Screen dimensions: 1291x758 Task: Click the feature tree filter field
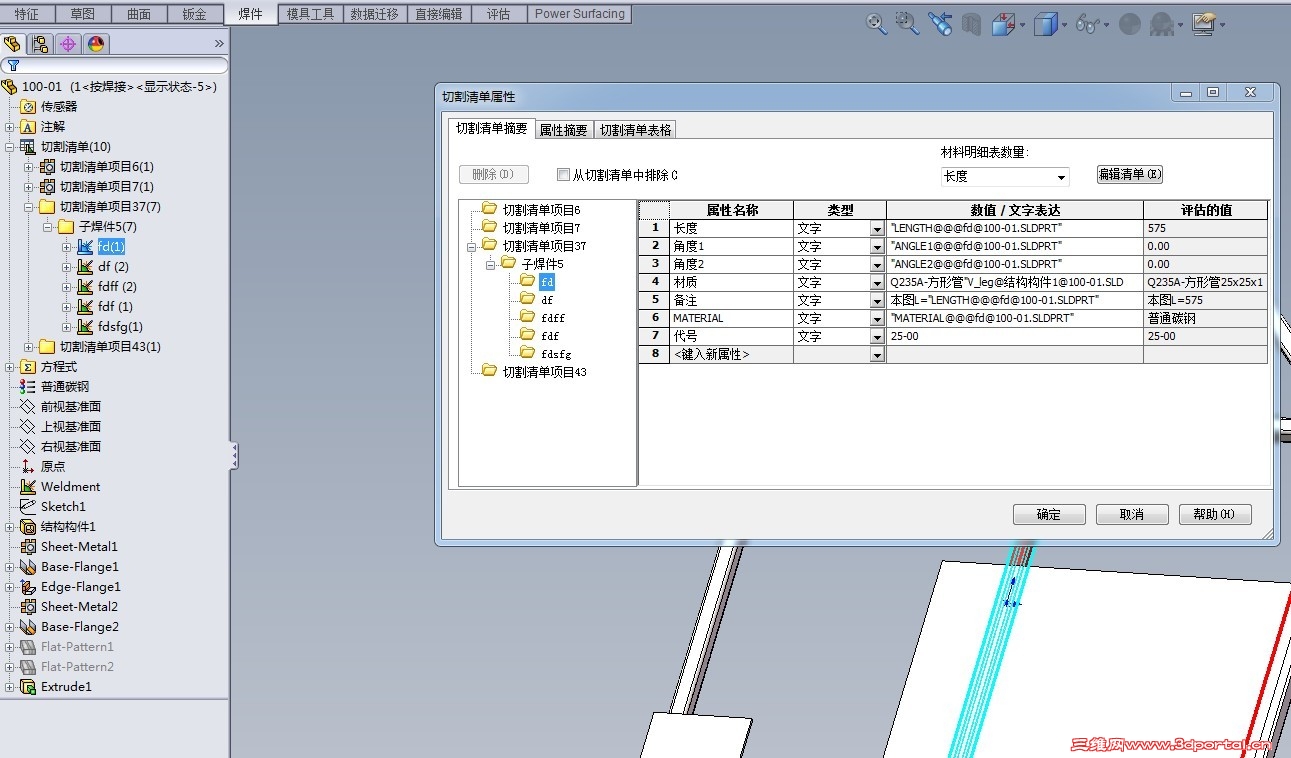[114, 66]
